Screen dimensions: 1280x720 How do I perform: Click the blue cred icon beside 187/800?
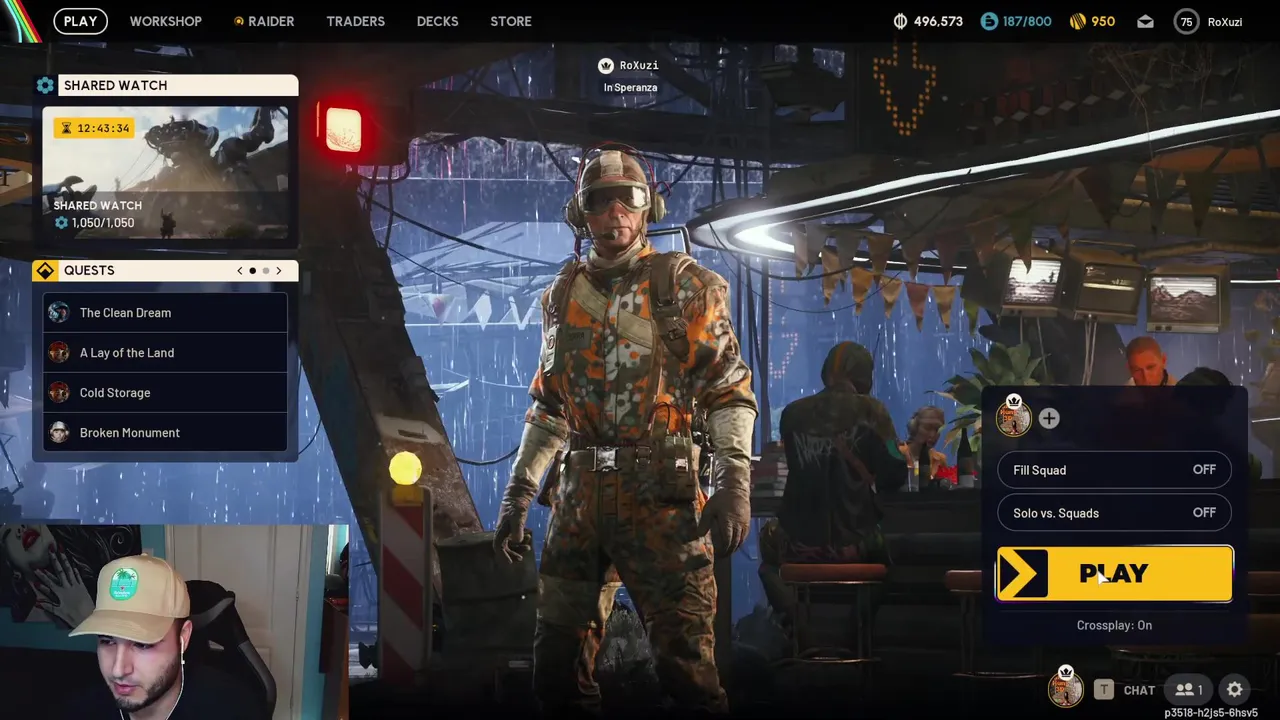click(x=989, y=21)
